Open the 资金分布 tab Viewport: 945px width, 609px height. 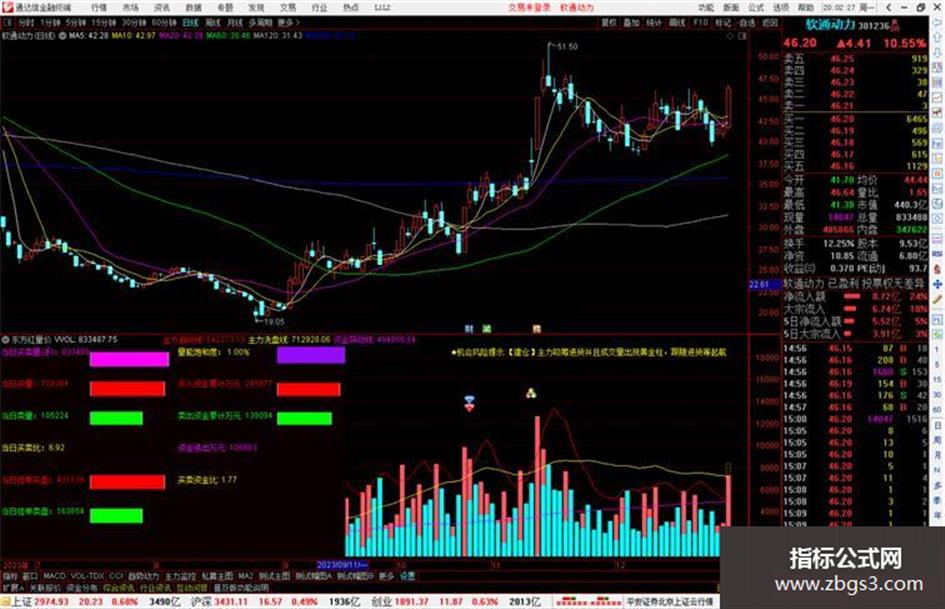82,588
